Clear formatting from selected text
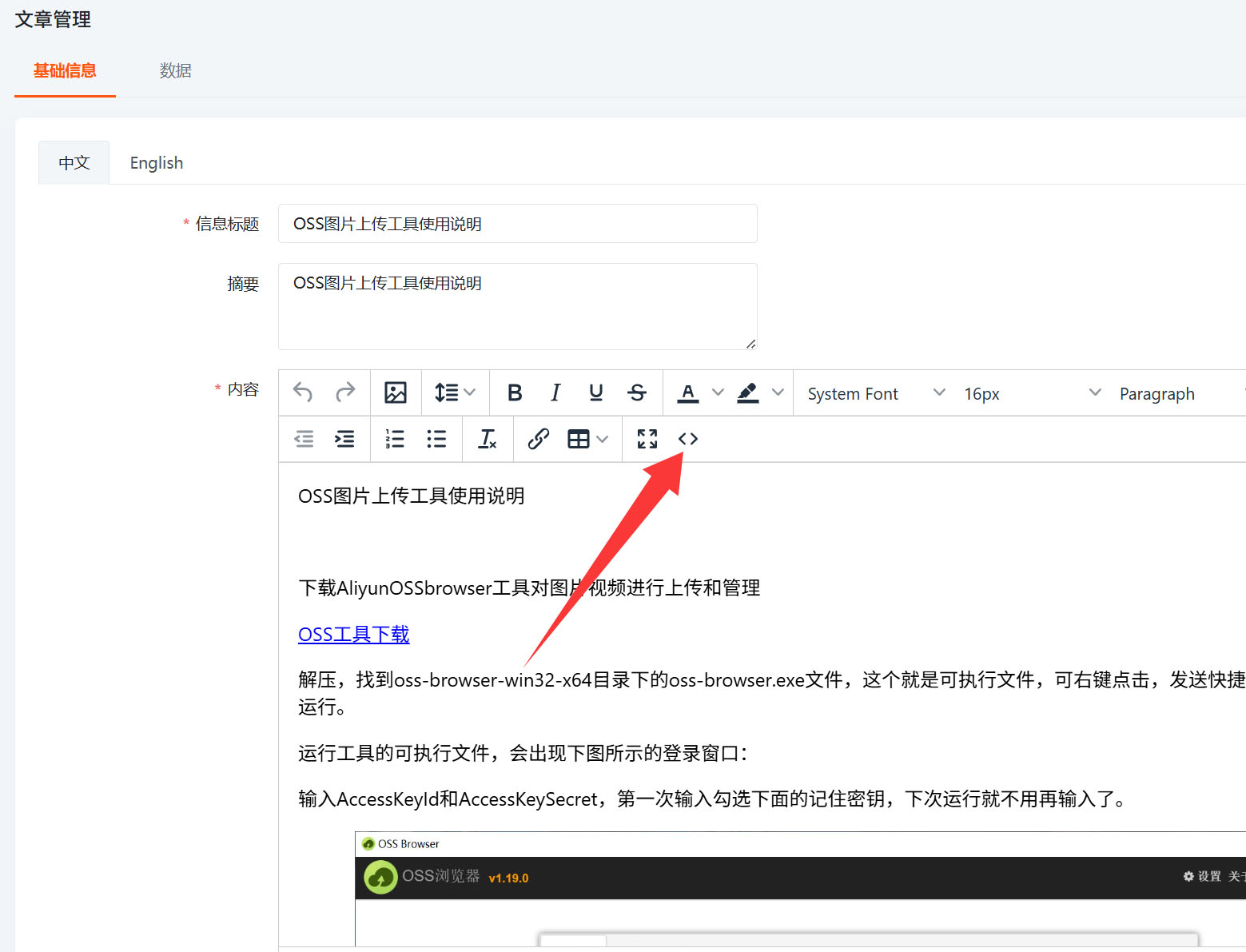 point(487,439)
